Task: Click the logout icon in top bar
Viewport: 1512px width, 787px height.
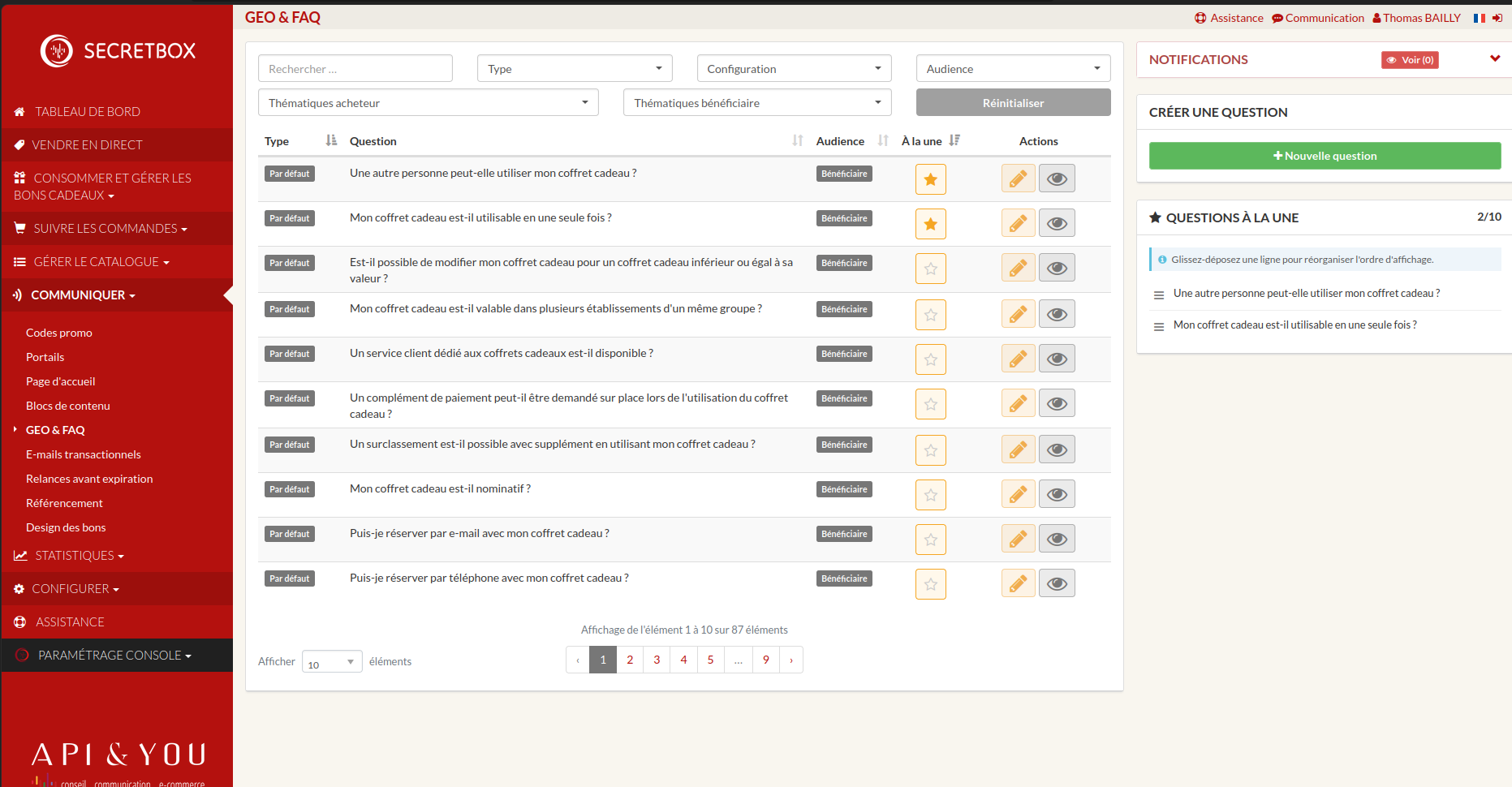Action: pyautogui.click(x=1497, y=18)
